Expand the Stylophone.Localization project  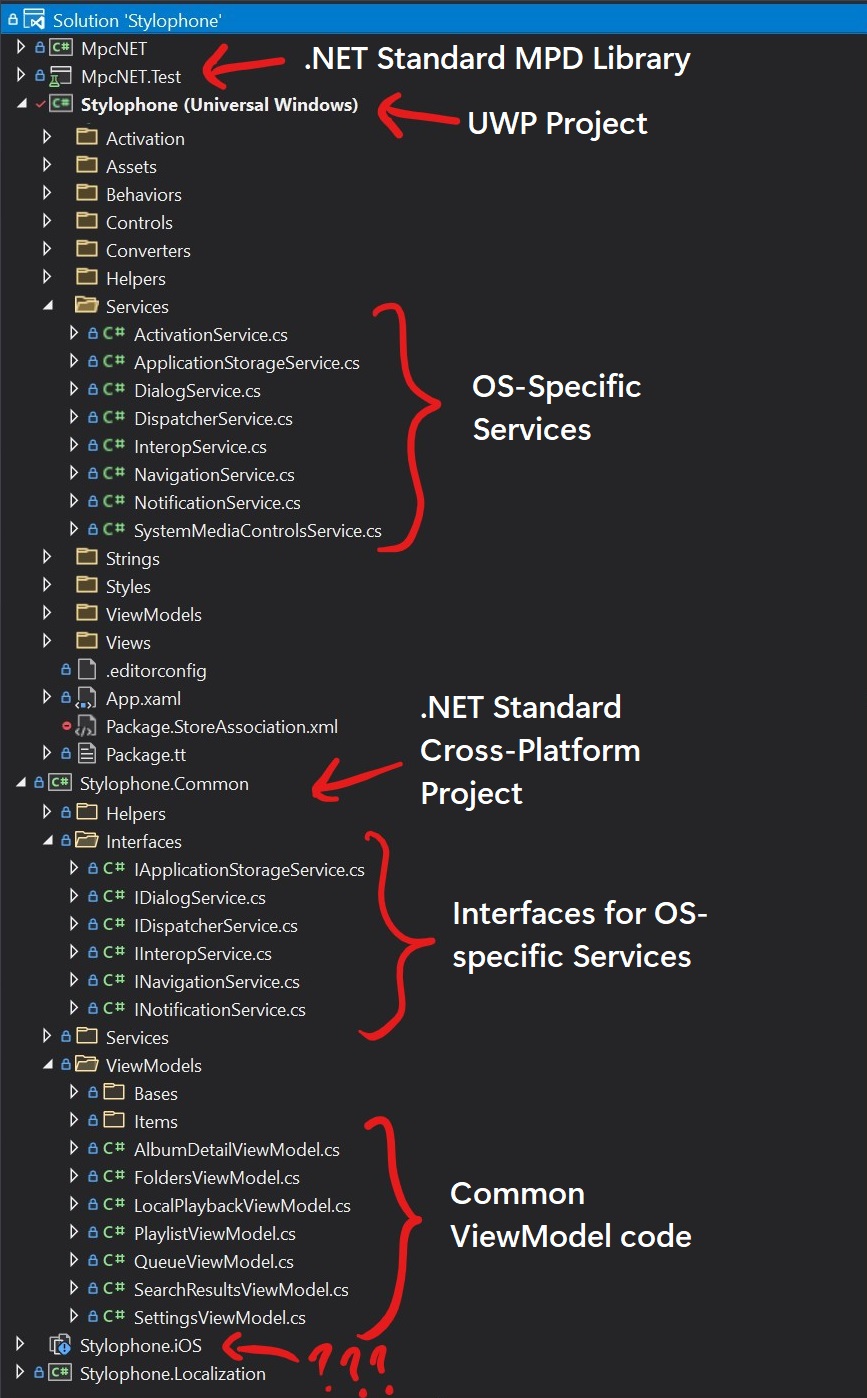[21, 1373]
